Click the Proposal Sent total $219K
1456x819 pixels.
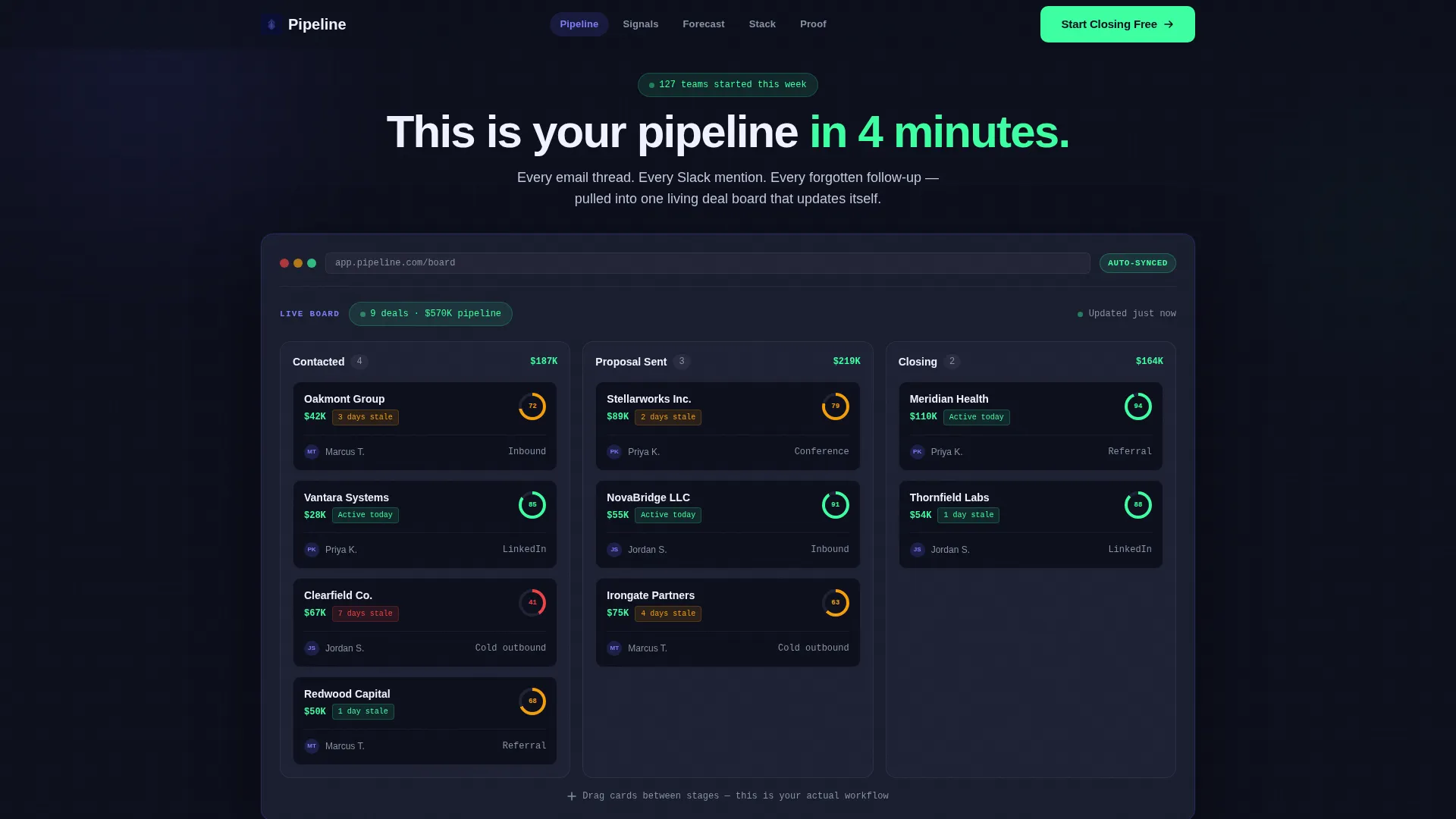tap(846, 362)
